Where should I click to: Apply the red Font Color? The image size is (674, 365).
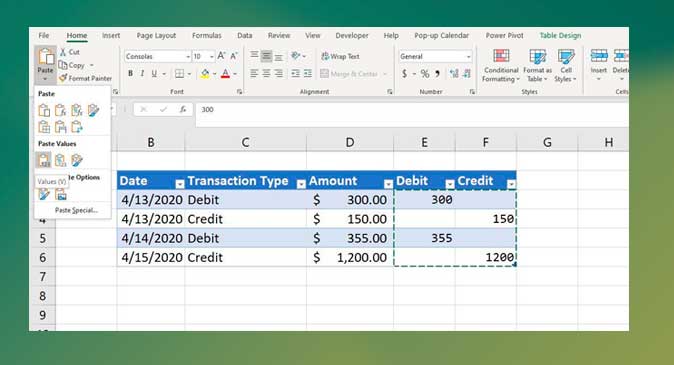(x=225, y=74)
